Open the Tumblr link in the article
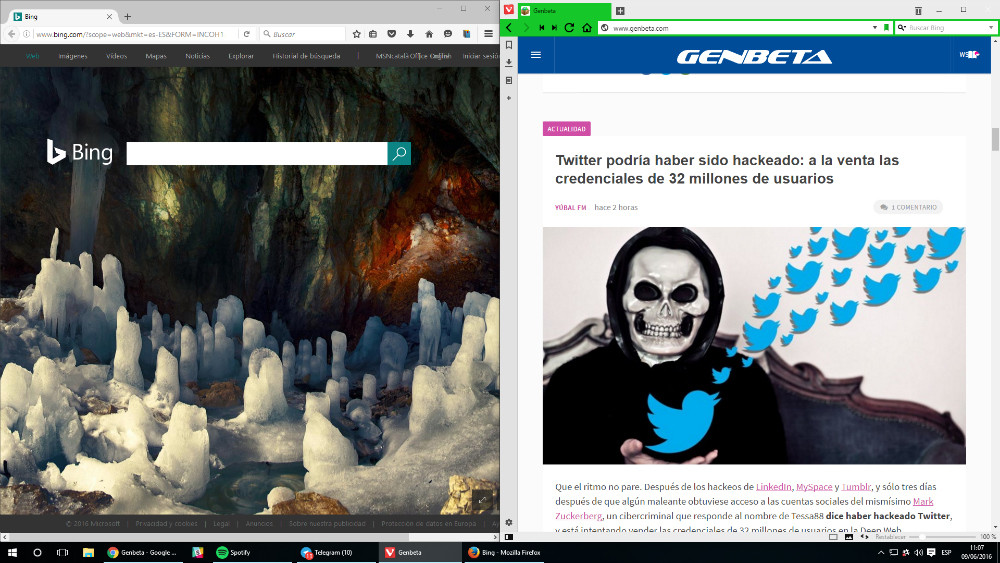The image size is (1000, 563). (856, 486)
